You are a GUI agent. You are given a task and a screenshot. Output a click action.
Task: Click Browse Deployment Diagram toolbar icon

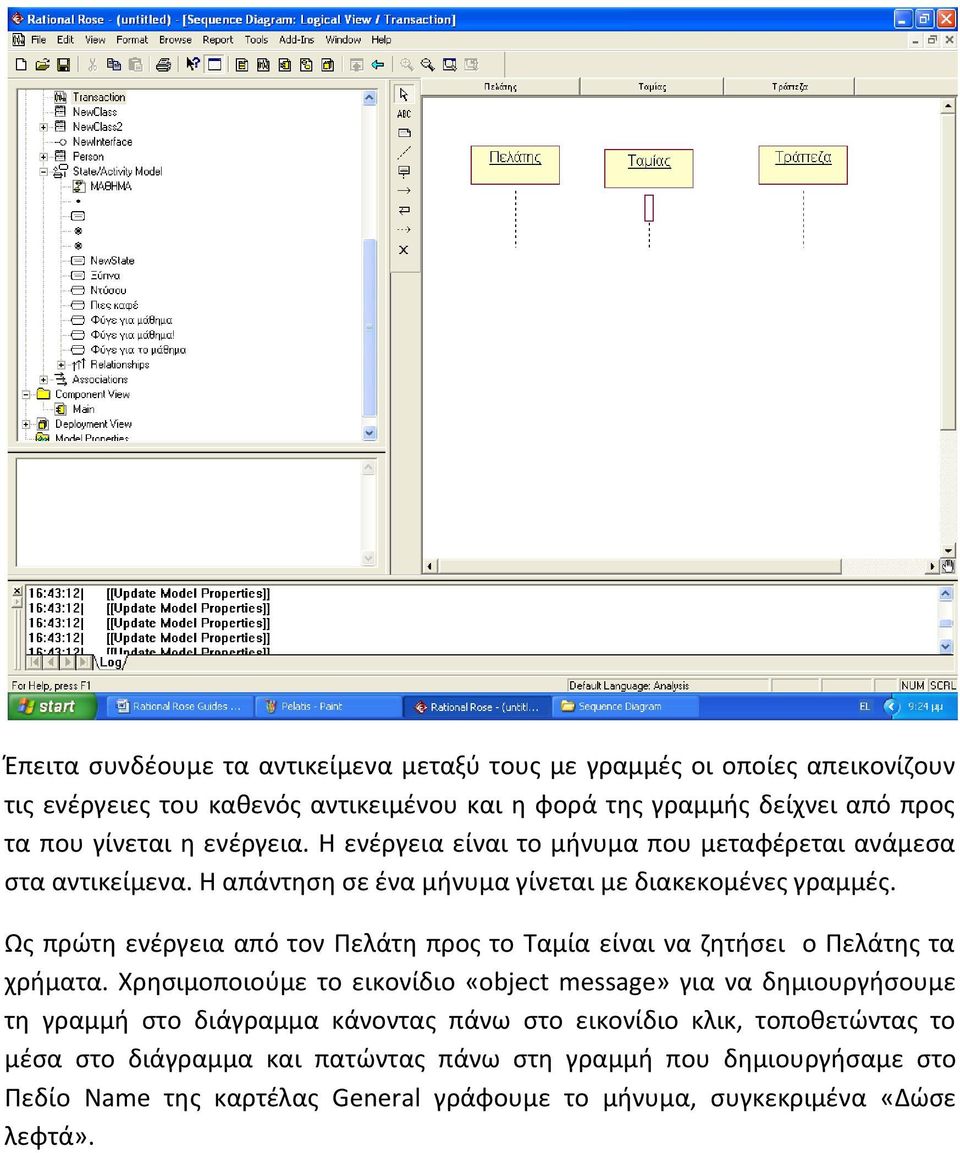(x=328, y=65)
